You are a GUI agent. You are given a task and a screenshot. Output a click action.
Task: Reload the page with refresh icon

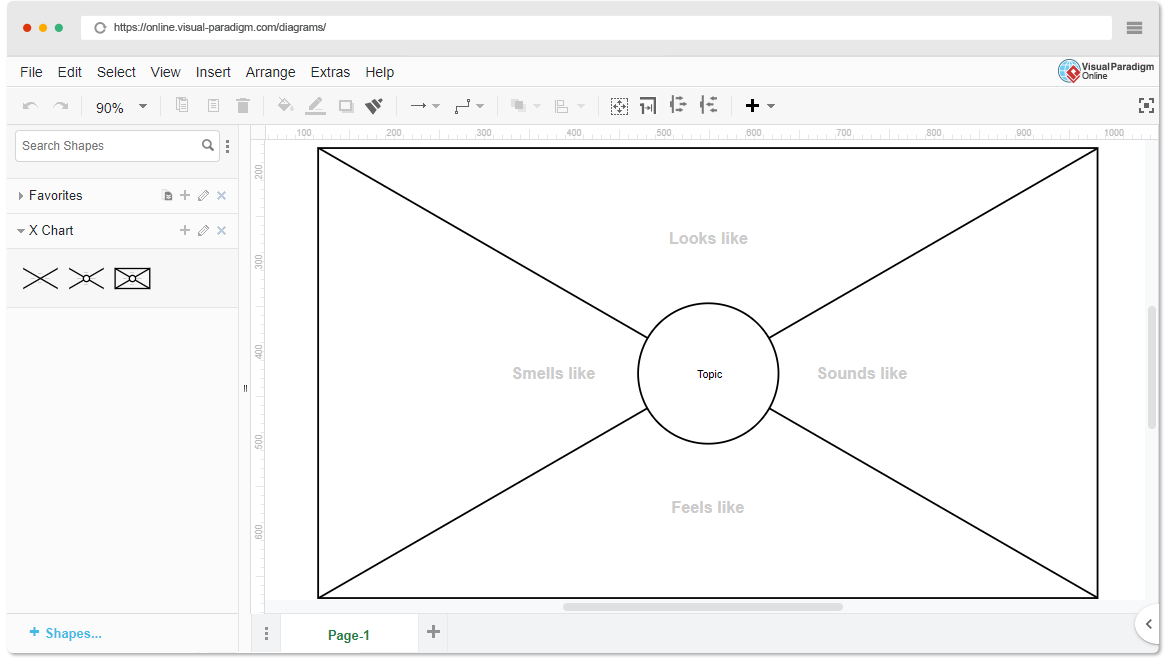click(100, 28)
